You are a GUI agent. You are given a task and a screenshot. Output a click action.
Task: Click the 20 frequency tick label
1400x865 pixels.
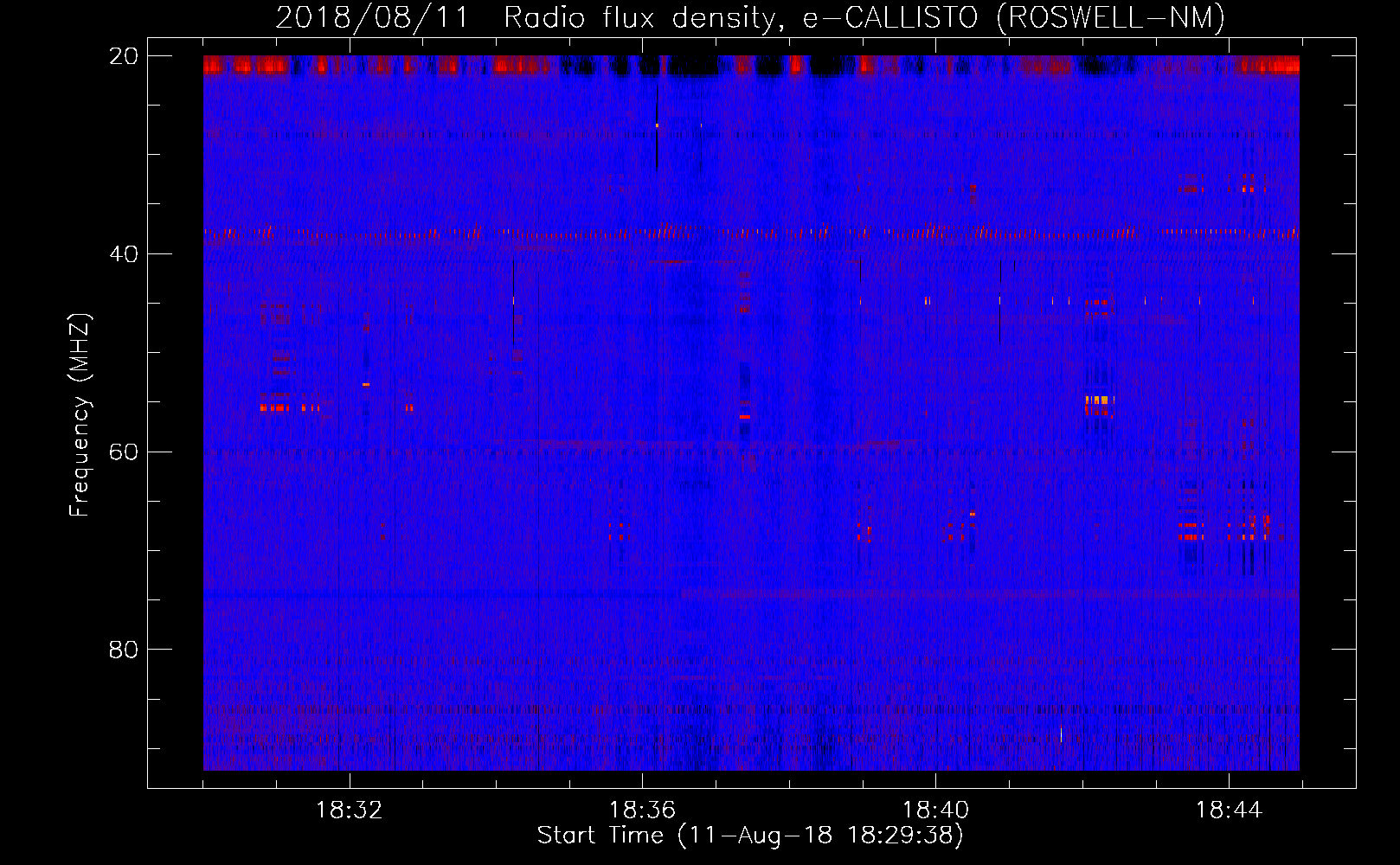pyautogui.click(x=123, y=56)
